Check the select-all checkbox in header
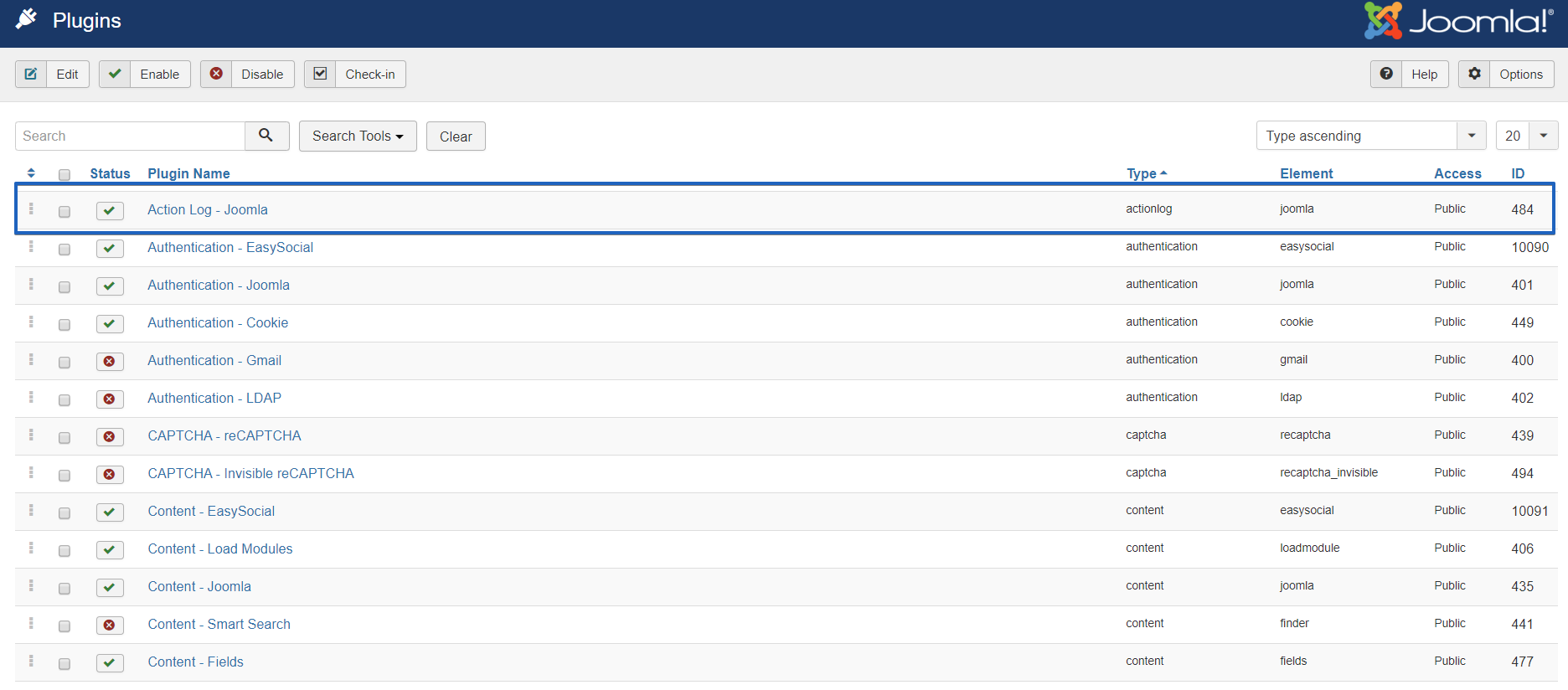The height and width of the screenshot is (690, 1568). click(x=64, y=175)
